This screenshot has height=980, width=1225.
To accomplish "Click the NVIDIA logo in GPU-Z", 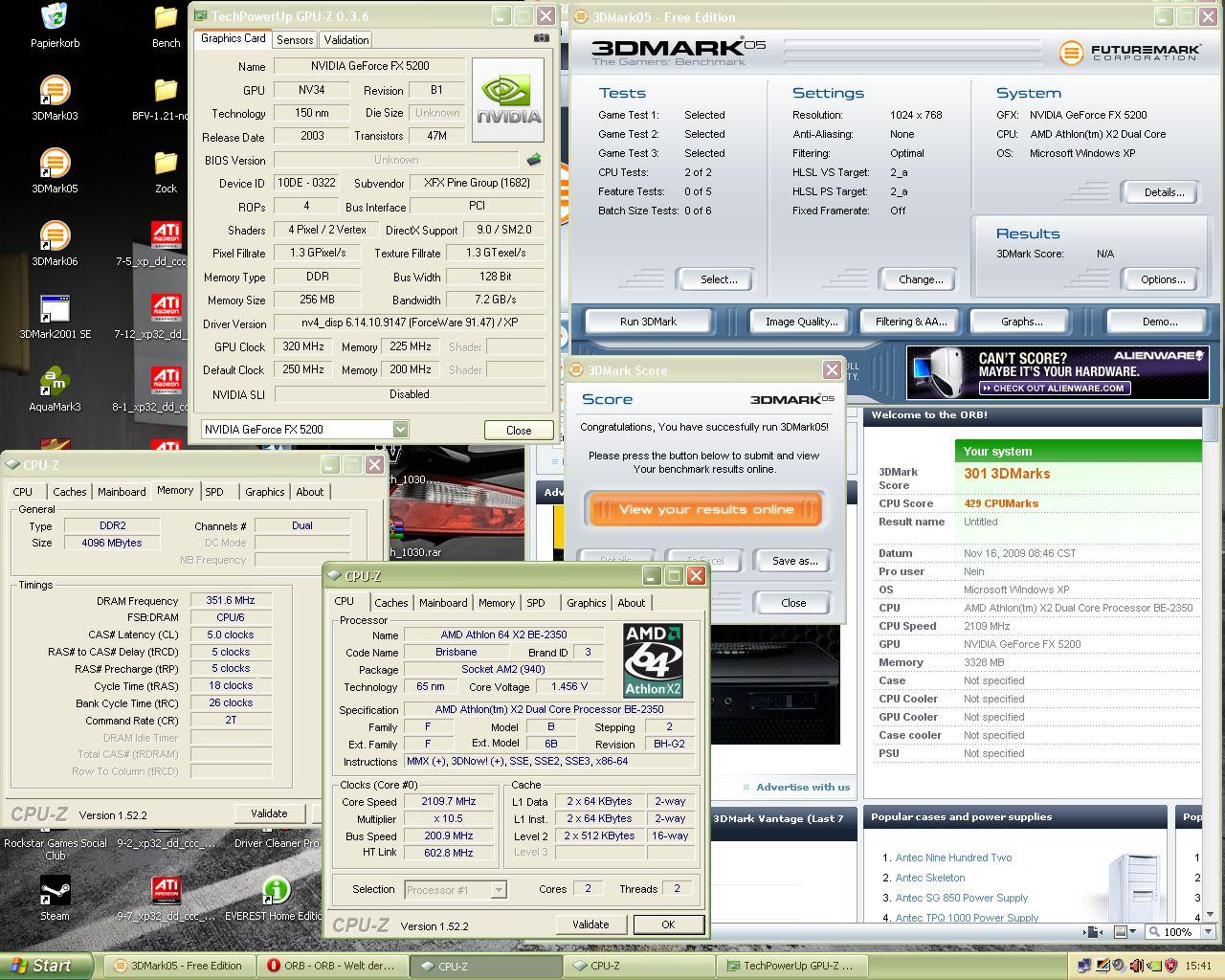I will 507,100.
